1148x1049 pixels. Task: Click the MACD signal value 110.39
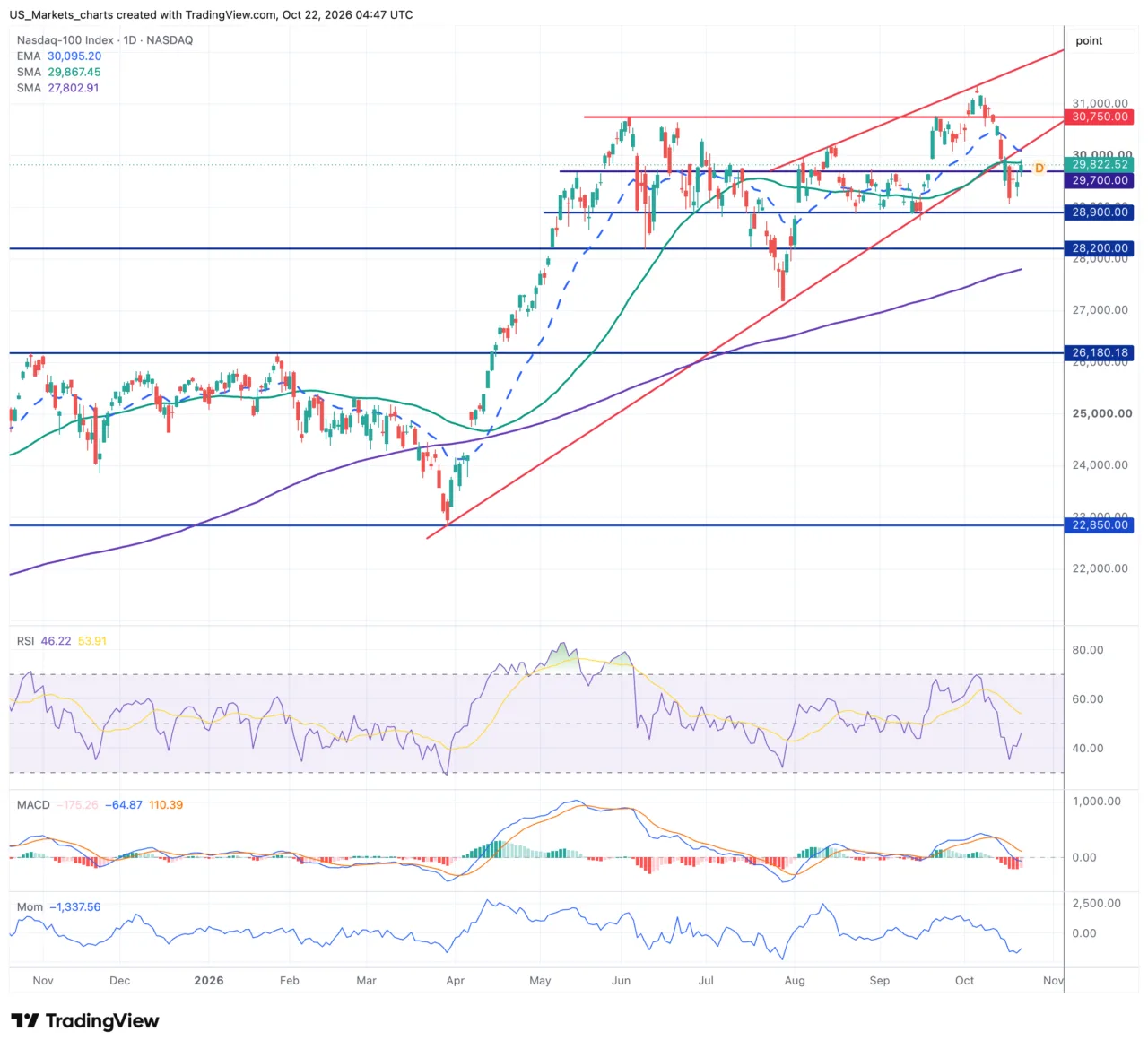coord(166,805)
